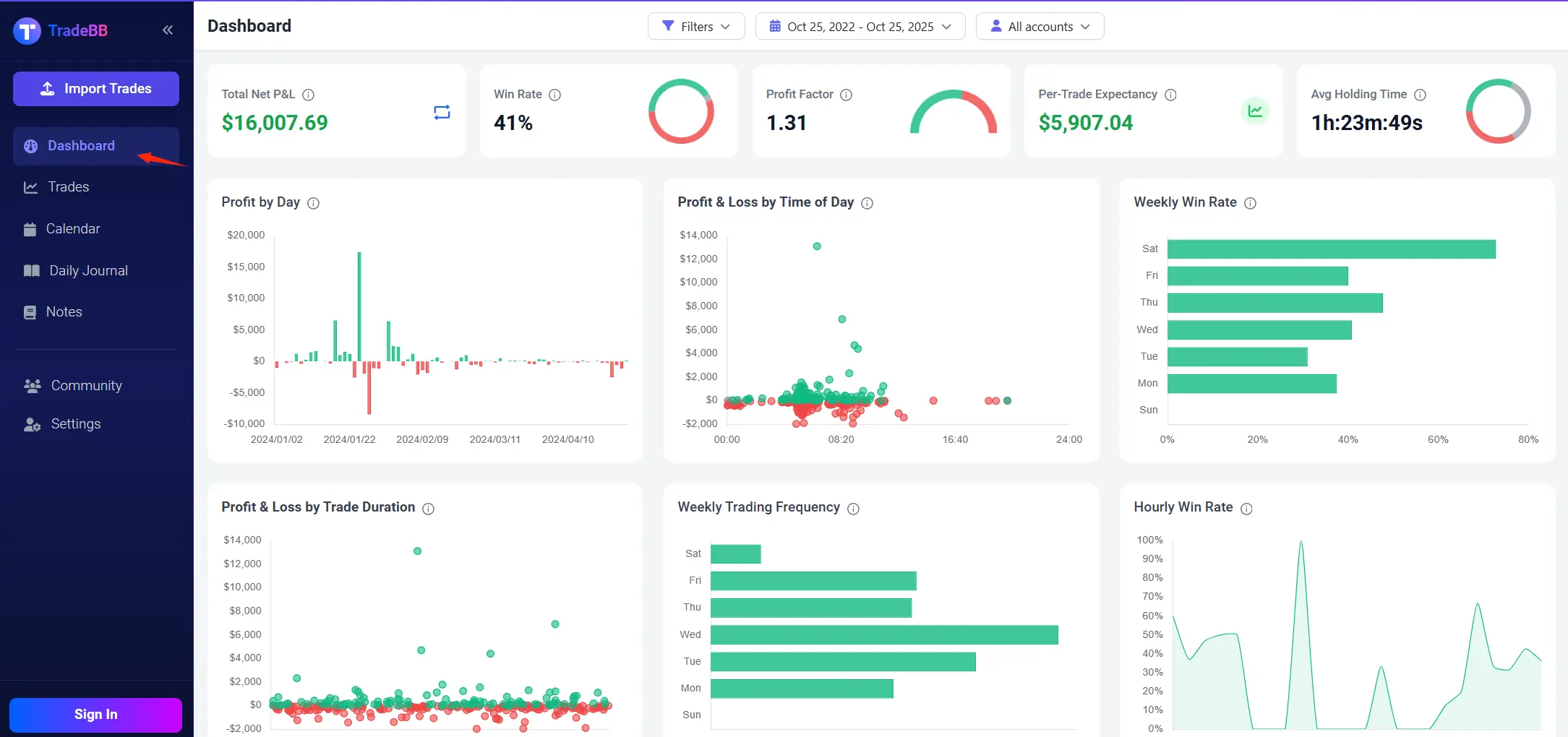1568x737 pixels.
Task: Click the Wed bar in Weekly Trading Frequency
Action: 883,635
